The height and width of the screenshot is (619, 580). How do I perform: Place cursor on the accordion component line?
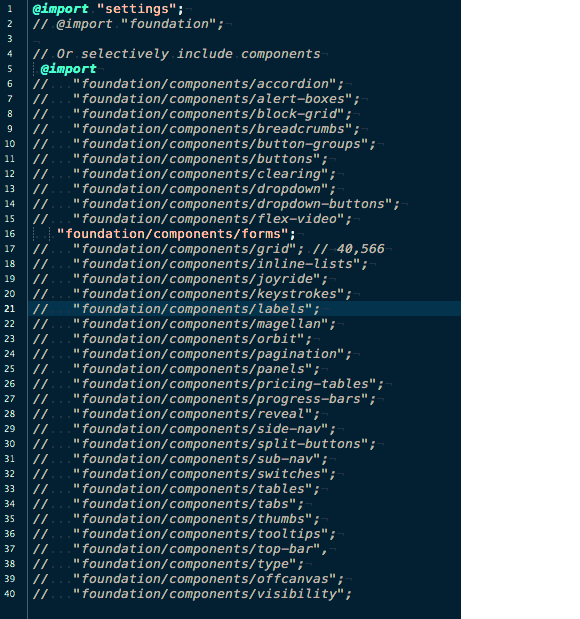click(x=189, y=84)
